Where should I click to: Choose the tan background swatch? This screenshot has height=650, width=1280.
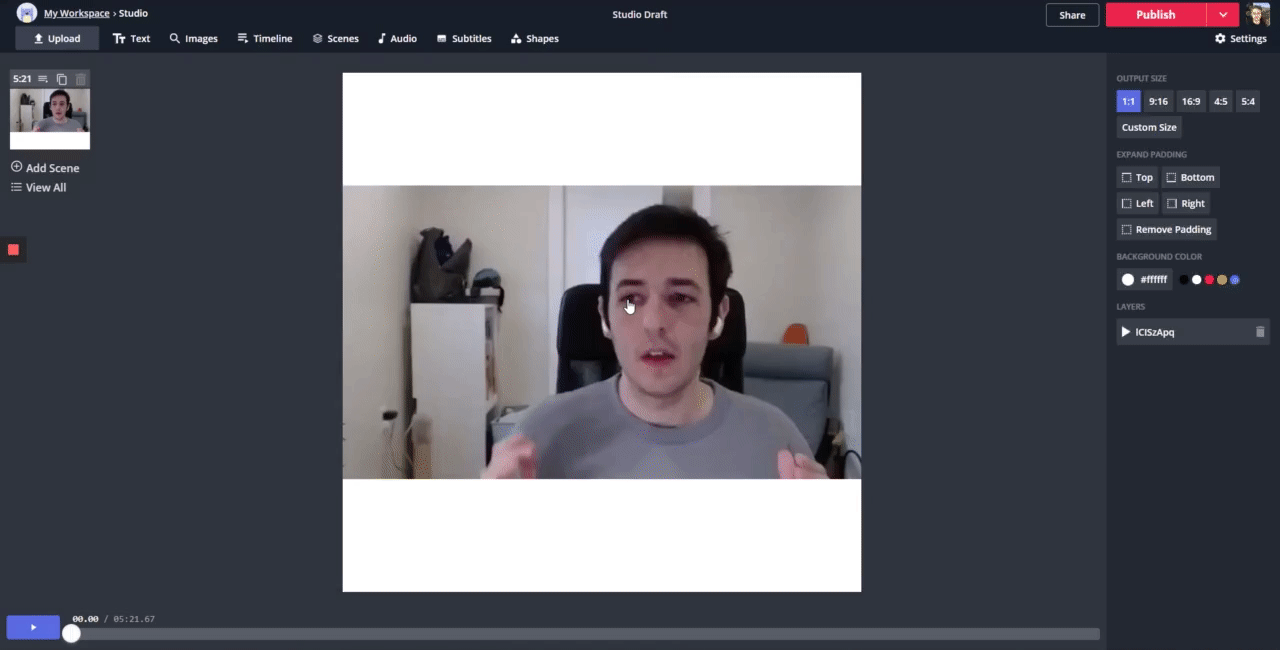click(1222, 280)
